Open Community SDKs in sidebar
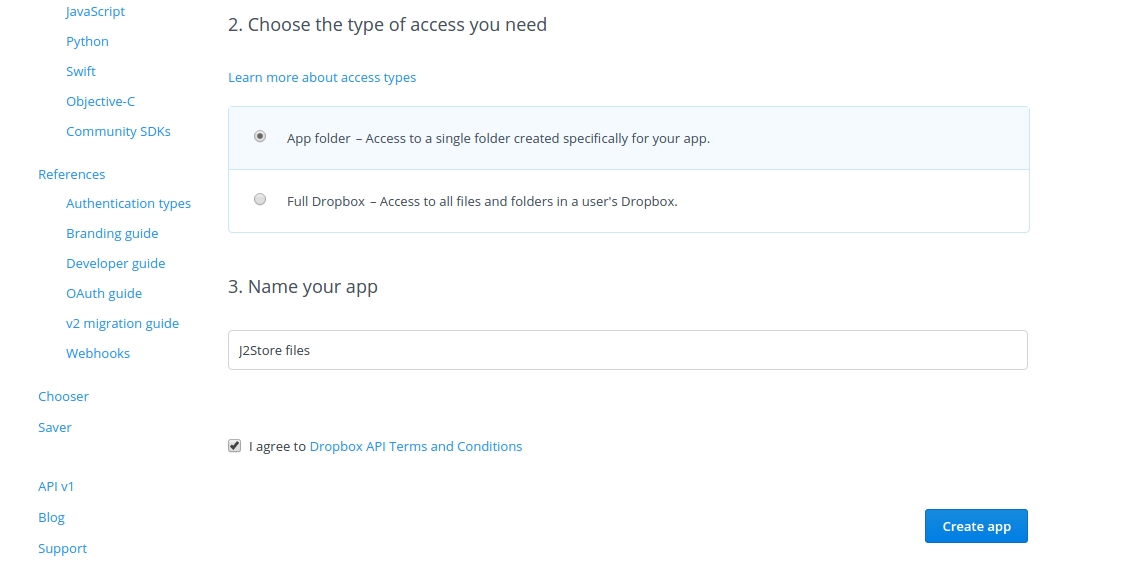 coord(118,131)
